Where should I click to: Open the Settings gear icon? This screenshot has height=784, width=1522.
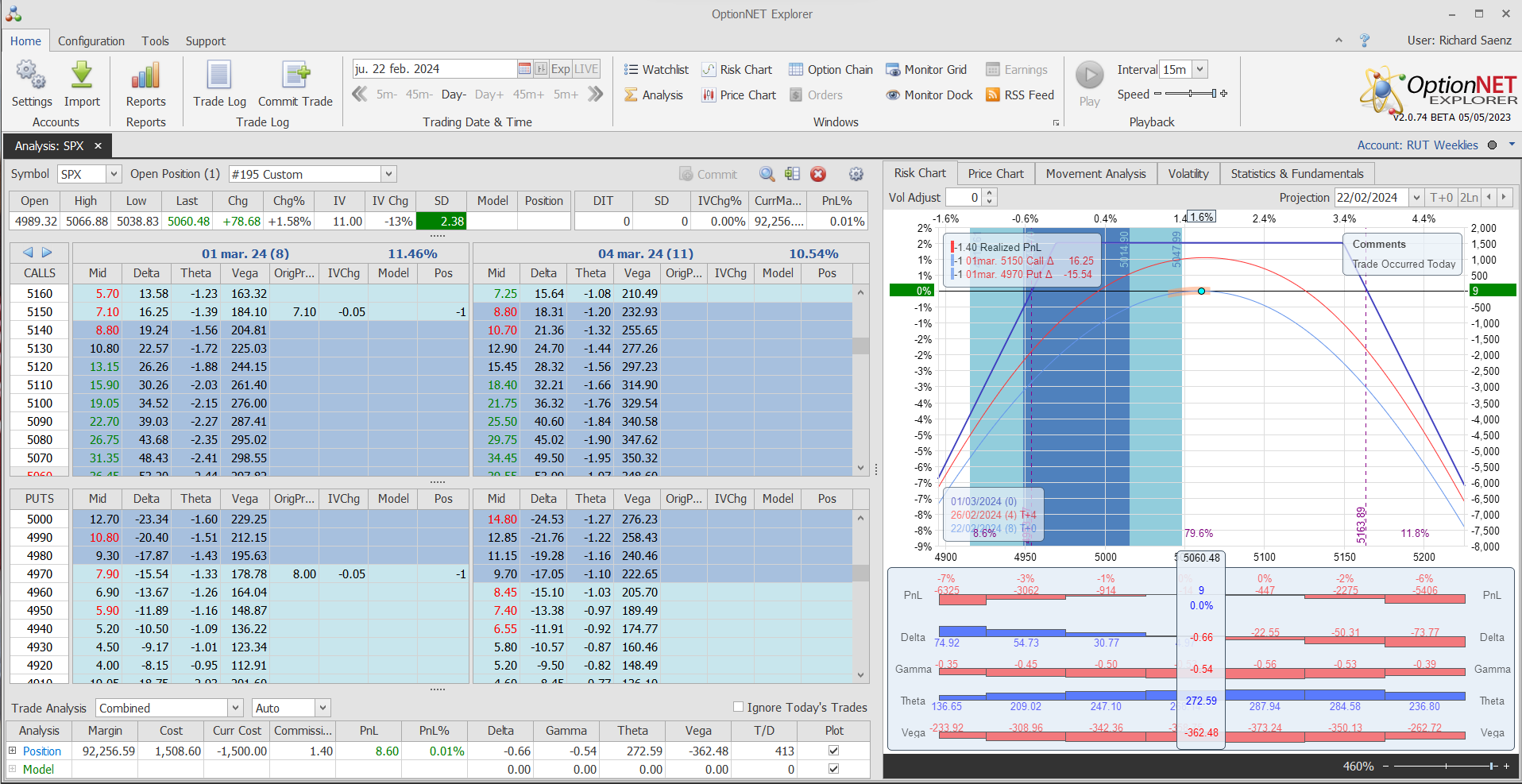click(31, 76)
